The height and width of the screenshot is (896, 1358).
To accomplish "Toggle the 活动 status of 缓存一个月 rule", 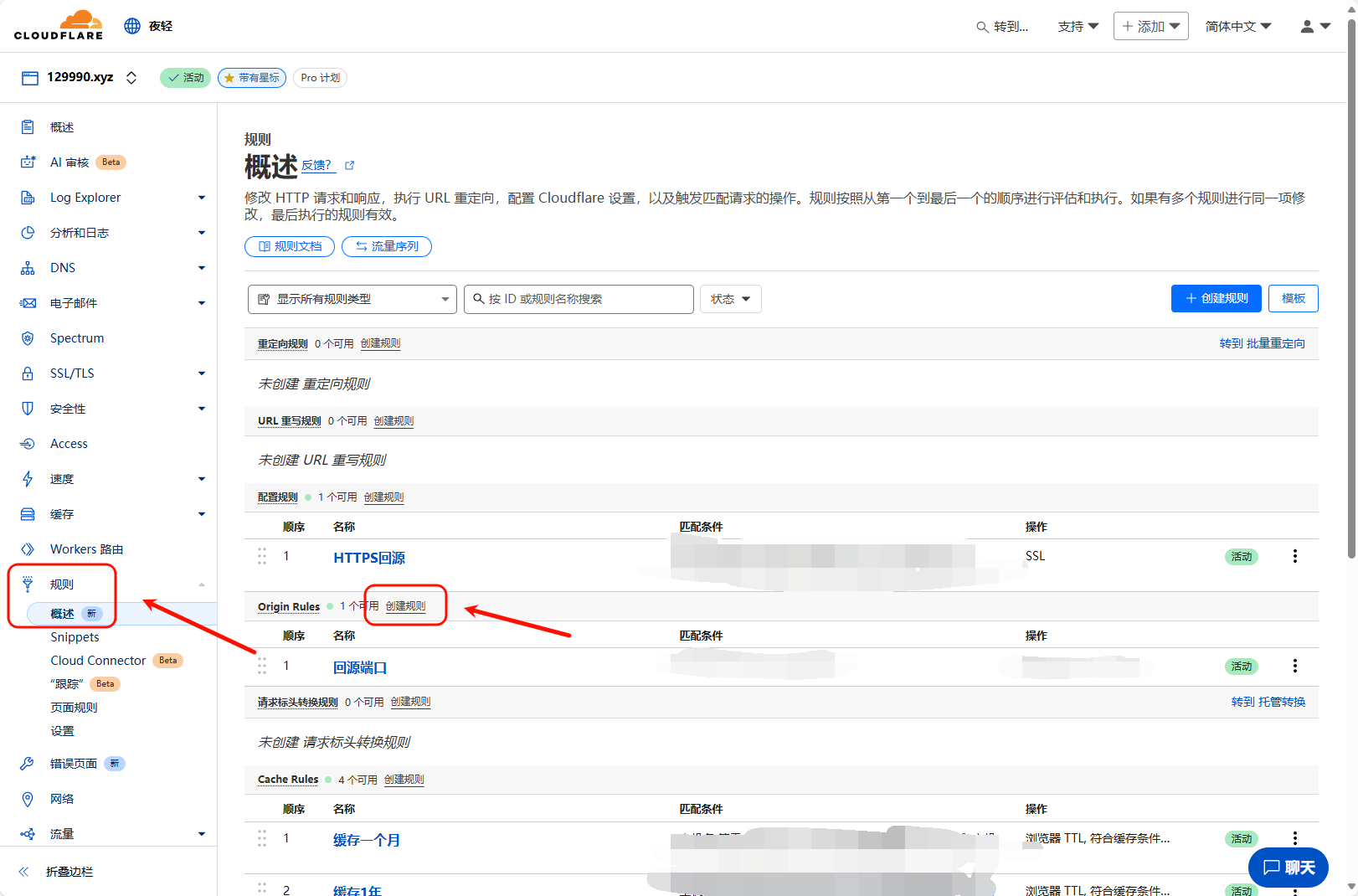I will (1241, 839).
